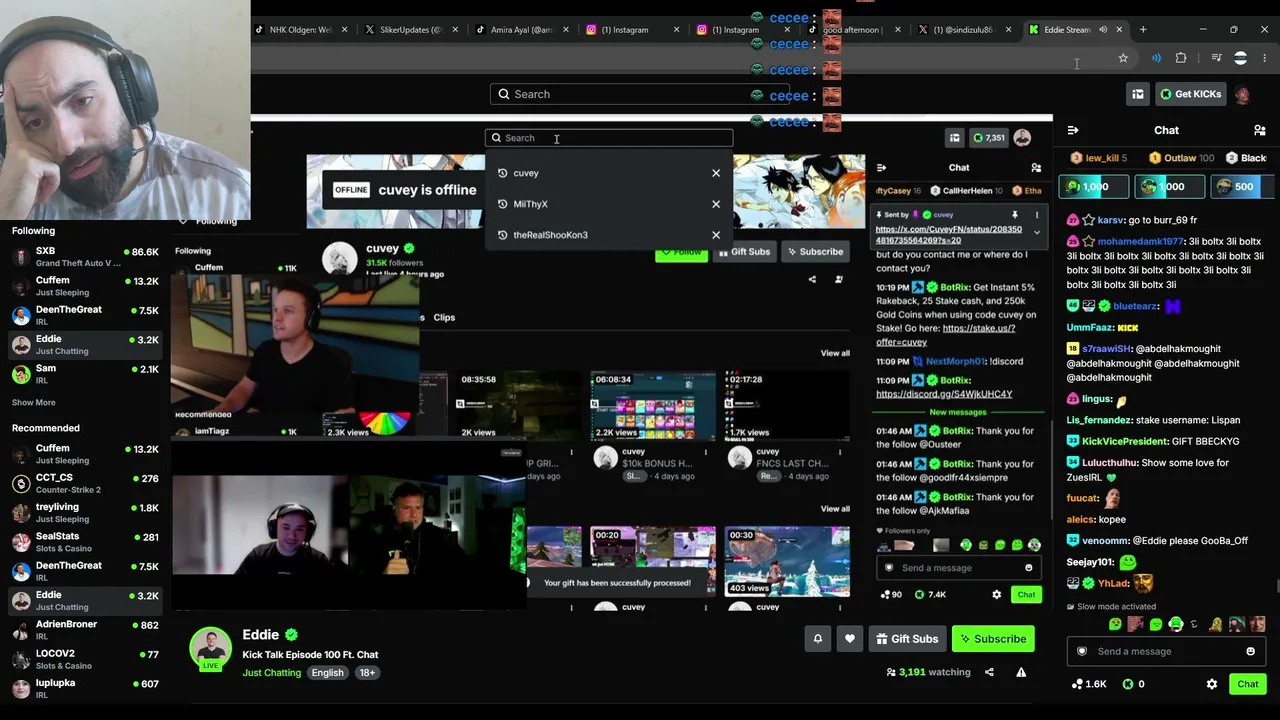Report the stream with warning icon
This screenshot has height=720, width=1280.
1021,673
